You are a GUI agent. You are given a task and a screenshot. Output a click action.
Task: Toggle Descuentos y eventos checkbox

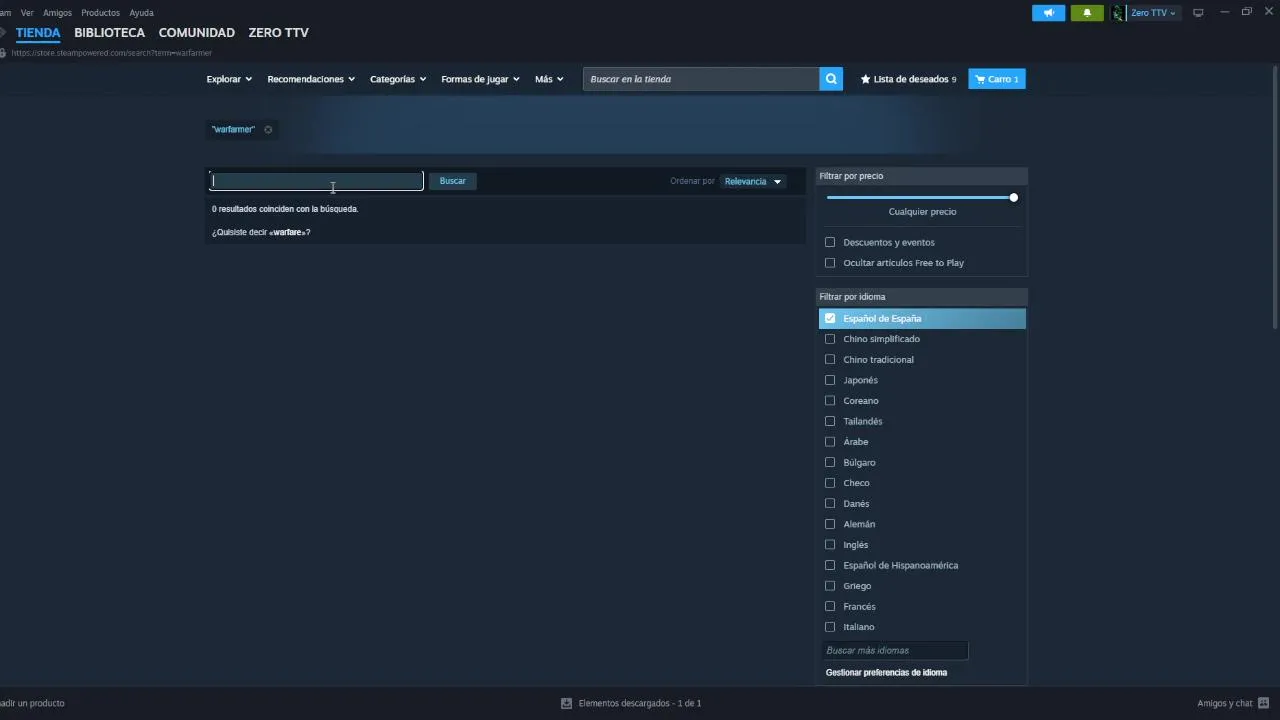click(x=830, y=242)
